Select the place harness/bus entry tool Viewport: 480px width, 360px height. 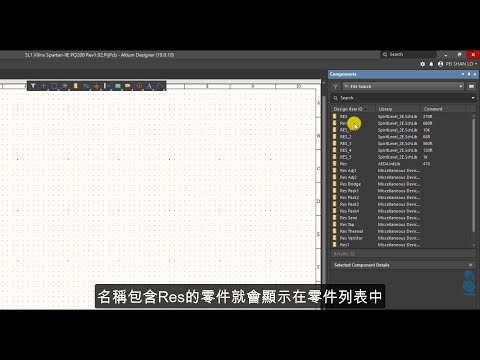click(x=107, y=86)
